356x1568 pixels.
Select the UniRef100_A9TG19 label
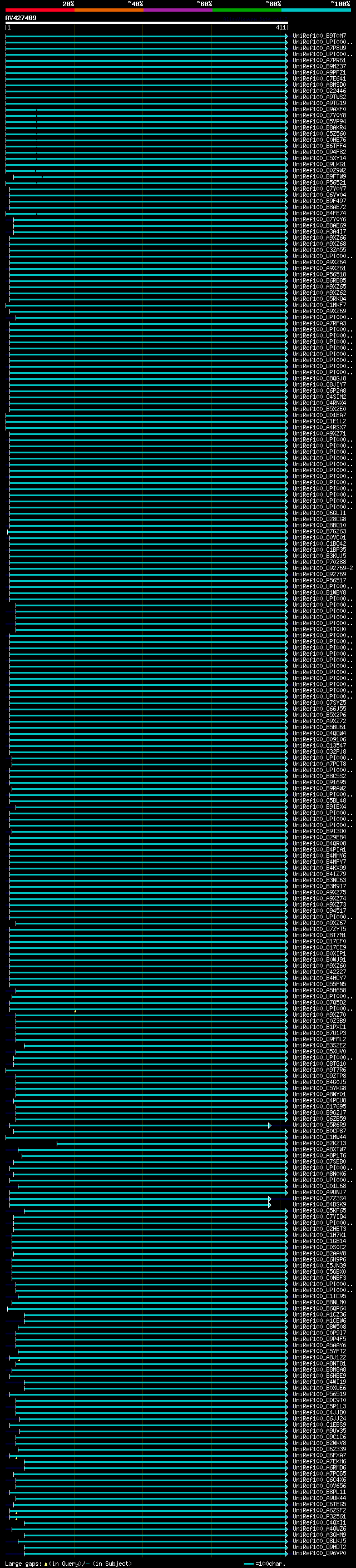[x=319, y=103]
